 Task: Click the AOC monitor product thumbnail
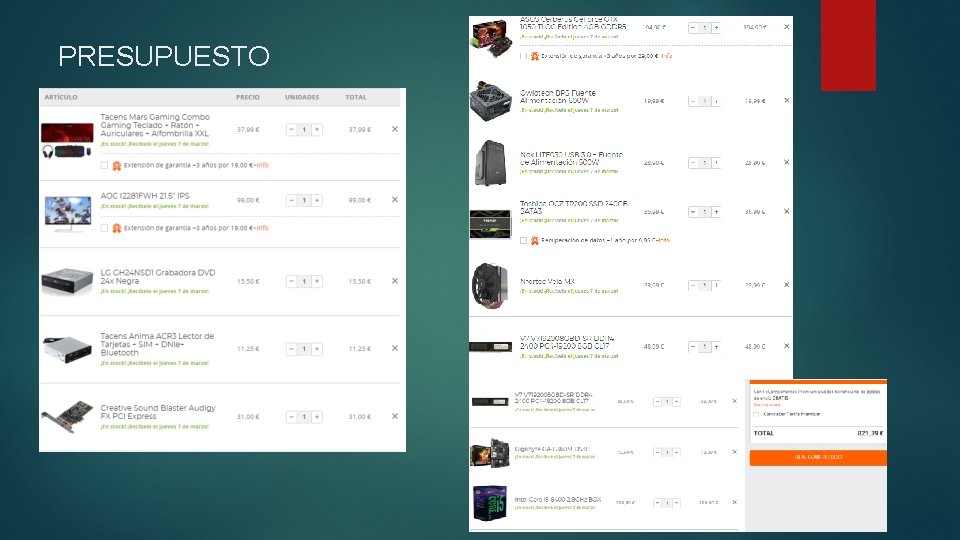click(68, 213)
